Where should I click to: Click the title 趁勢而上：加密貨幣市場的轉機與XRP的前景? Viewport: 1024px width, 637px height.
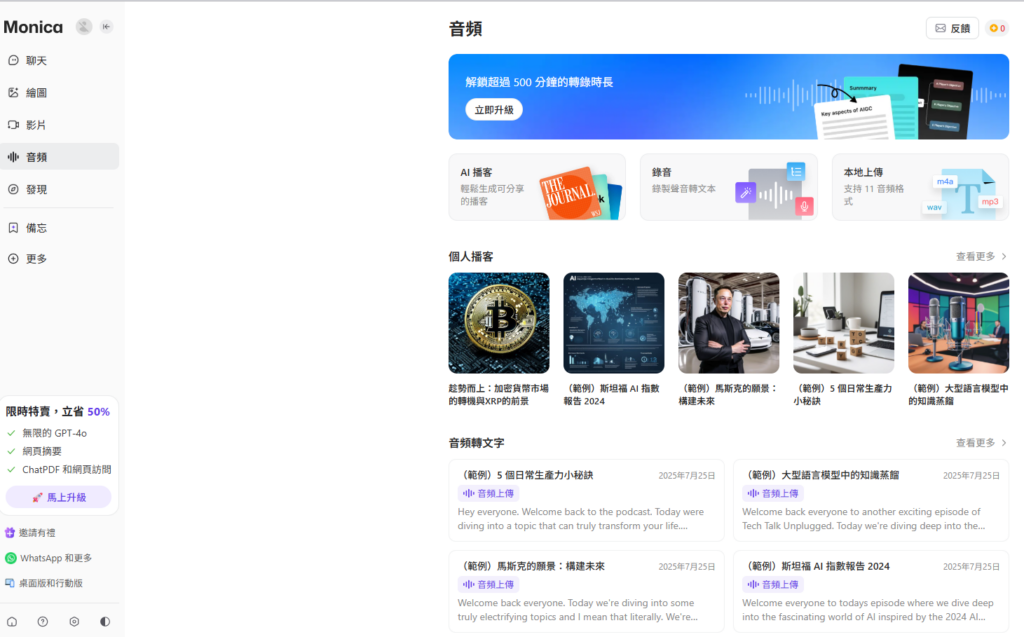coord(498,395)
